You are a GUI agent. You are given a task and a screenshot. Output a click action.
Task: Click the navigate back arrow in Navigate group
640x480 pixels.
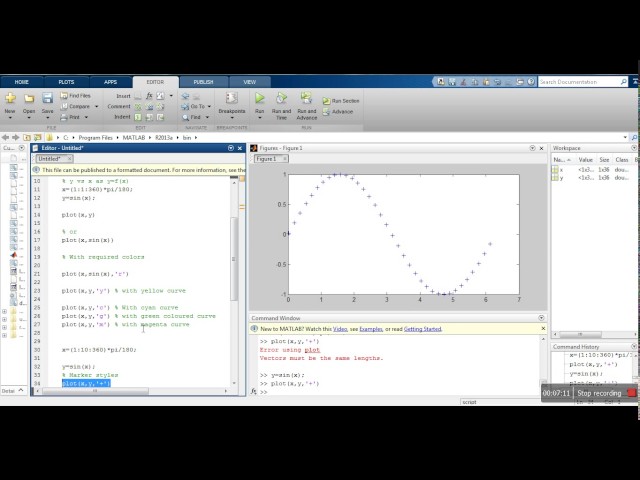[x=185, y=96]
